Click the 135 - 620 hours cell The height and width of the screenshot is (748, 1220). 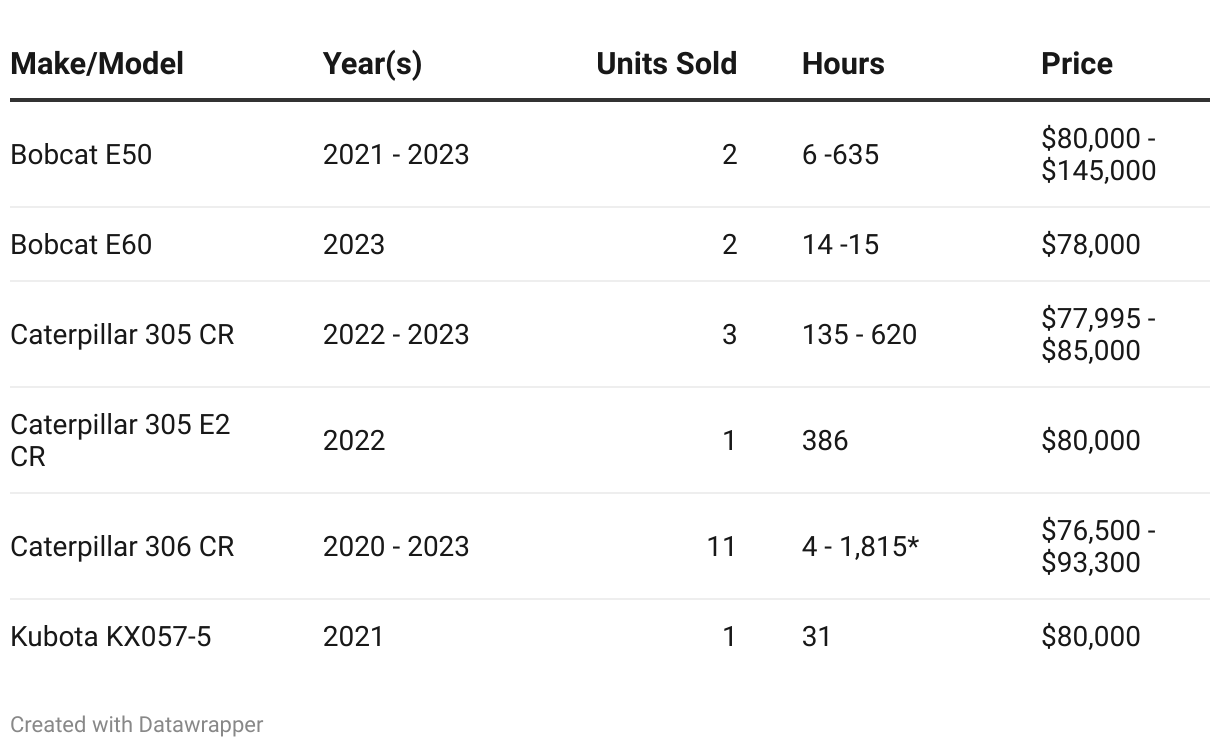pyautogui.click(x=859, y=335)
